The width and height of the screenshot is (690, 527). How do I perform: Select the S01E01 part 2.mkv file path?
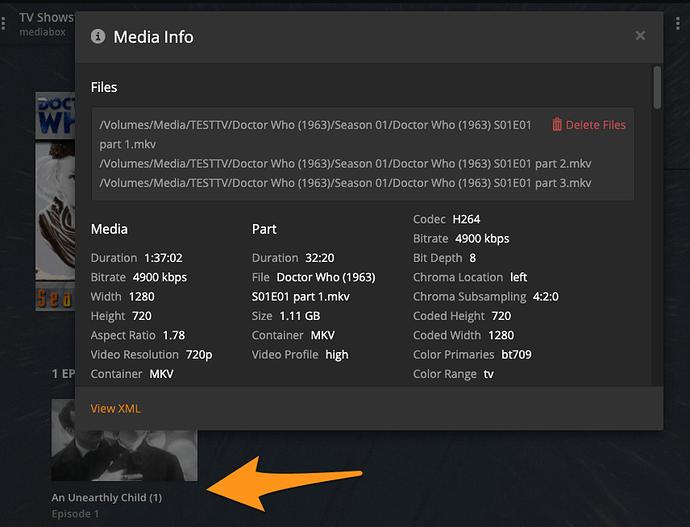tap(345, 163)
